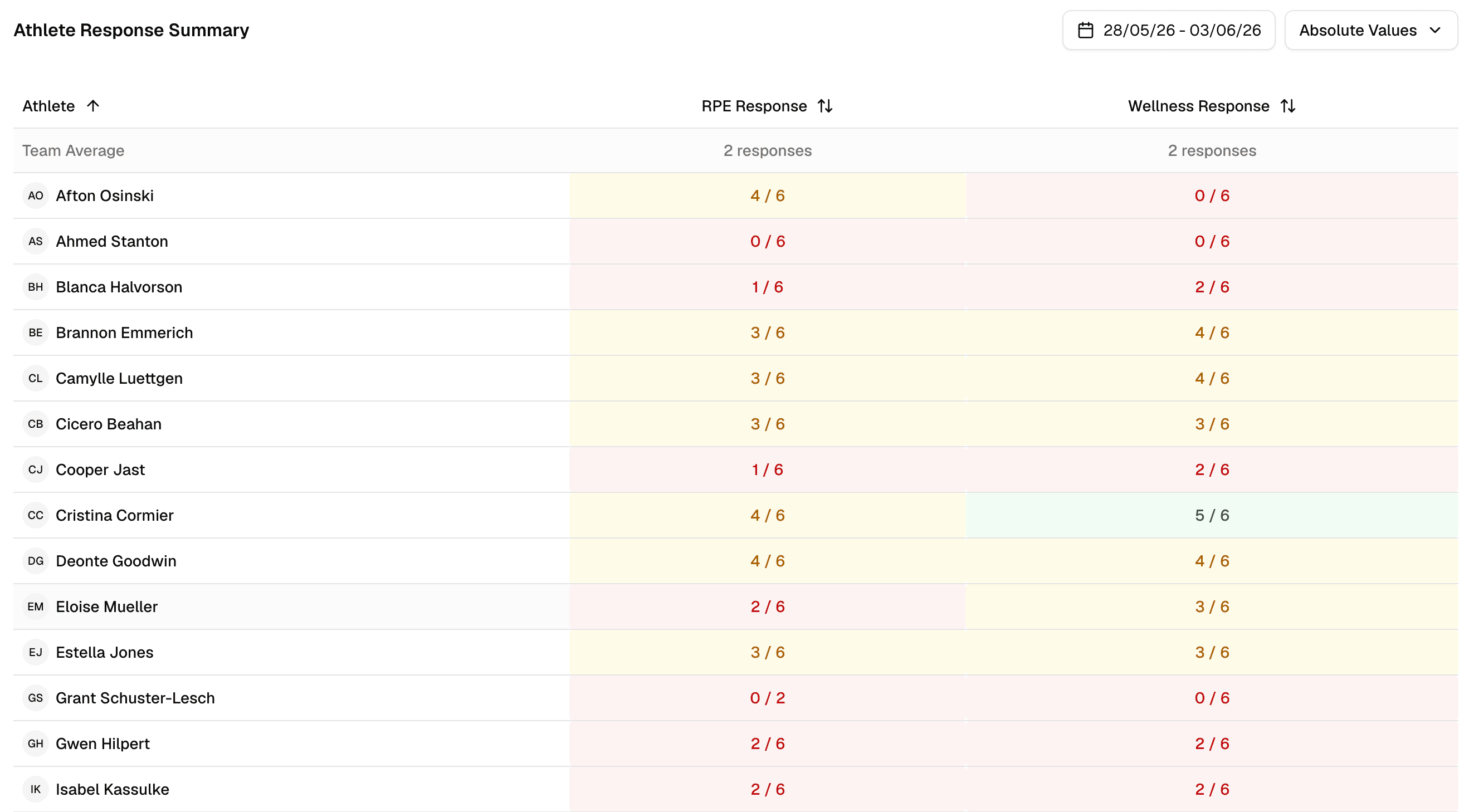Click the GH avatar for Gwen Hilpert
The width and height of the screenshot is (1464, 812).
[36, 744]
